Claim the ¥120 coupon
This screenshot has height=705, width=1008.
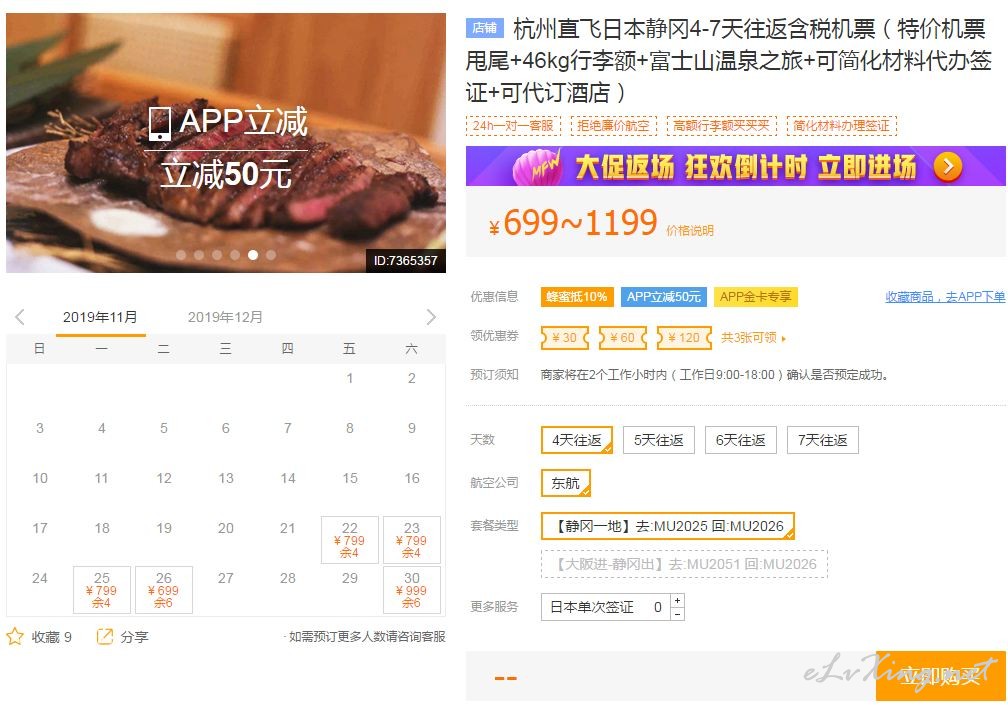click(684, 337)
